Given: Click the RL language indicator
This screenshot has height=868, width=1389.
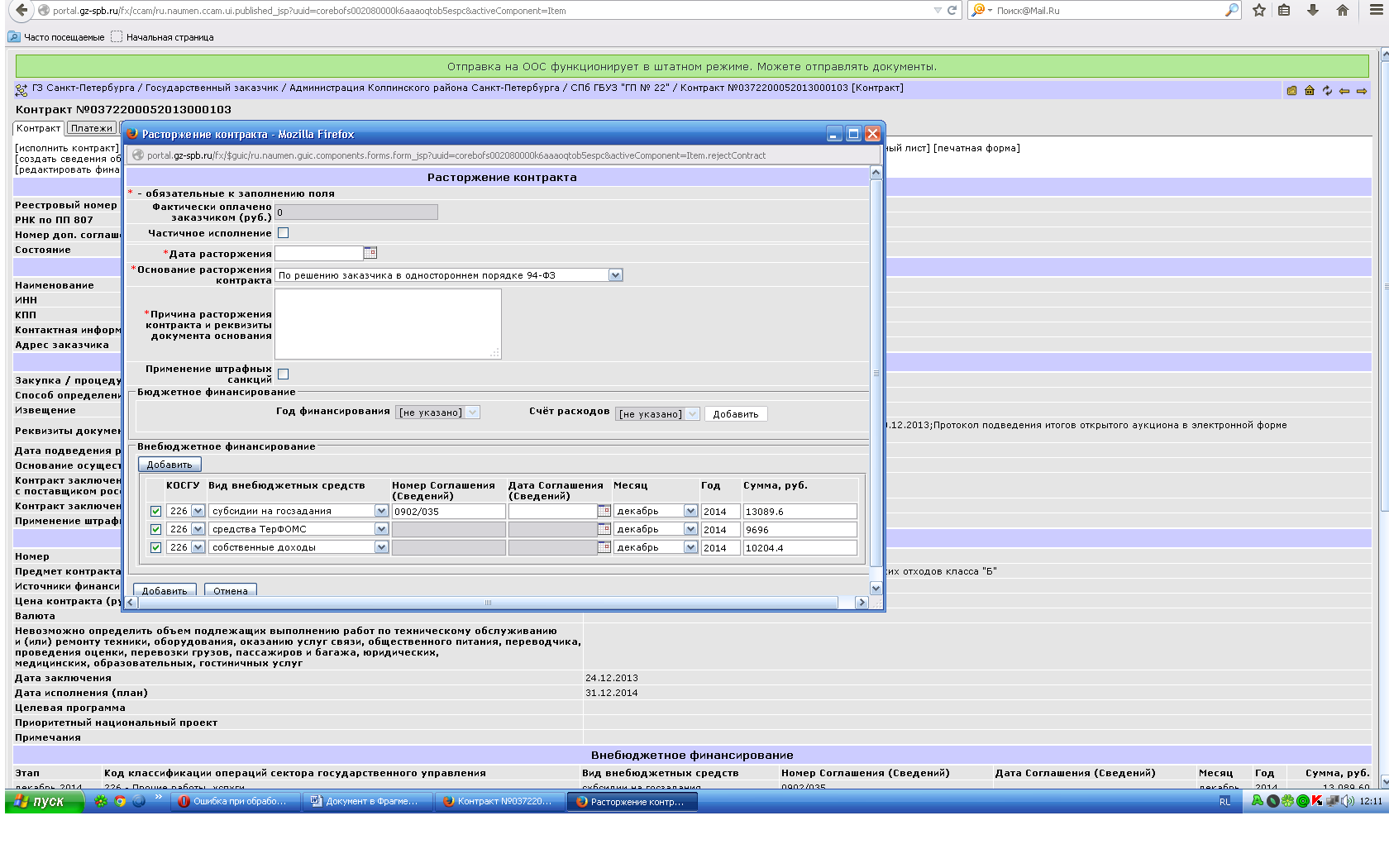Looking at the screenshot, I should click(x=1225, y=802).
